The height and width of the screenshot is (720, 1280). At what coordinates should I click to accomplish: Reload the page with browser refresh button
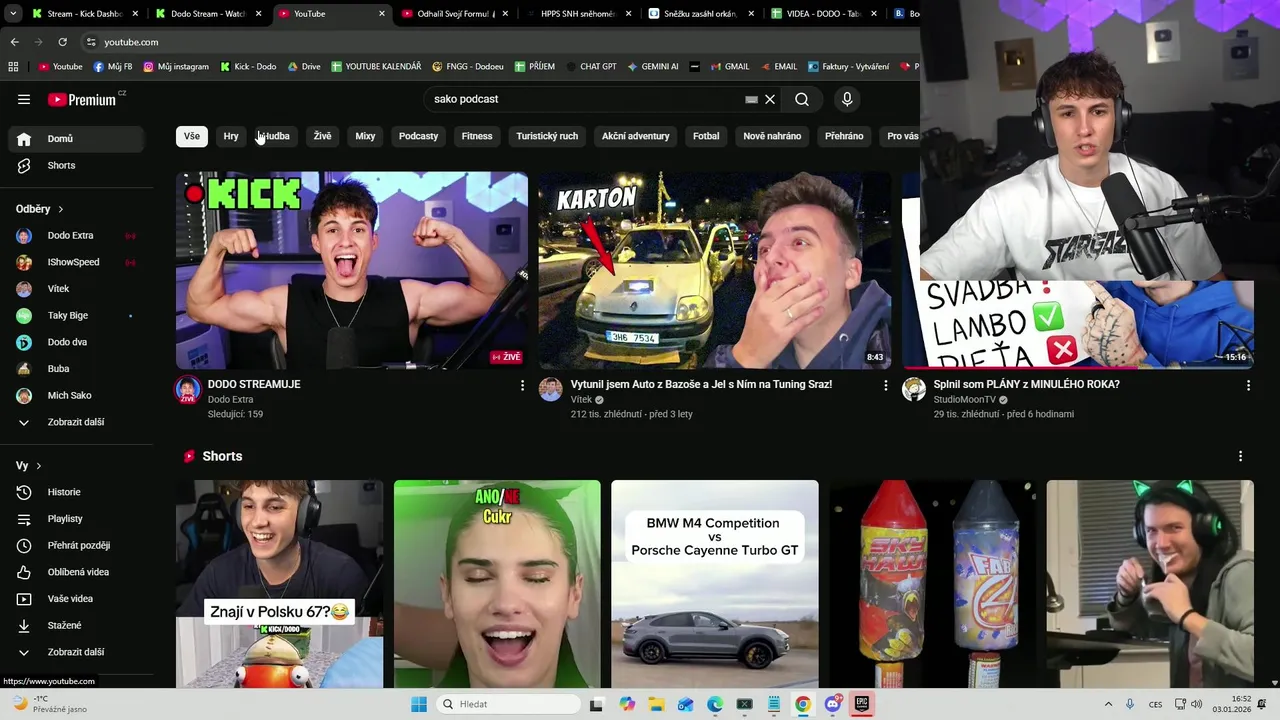pyautogui.click(x=62, y=42)
